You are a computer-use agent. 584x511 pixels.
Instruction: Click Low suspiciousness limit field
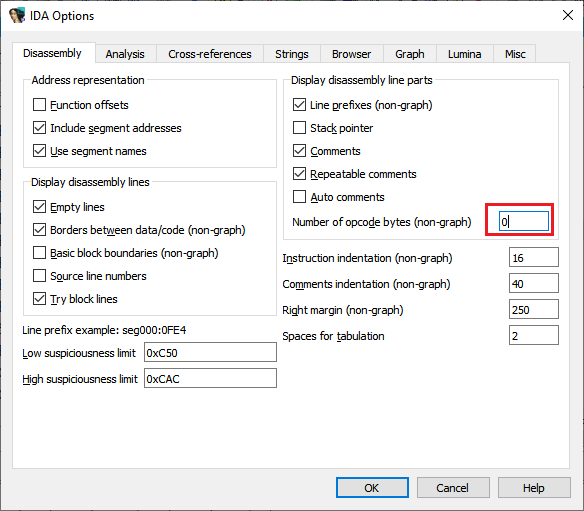pos(210,352)
